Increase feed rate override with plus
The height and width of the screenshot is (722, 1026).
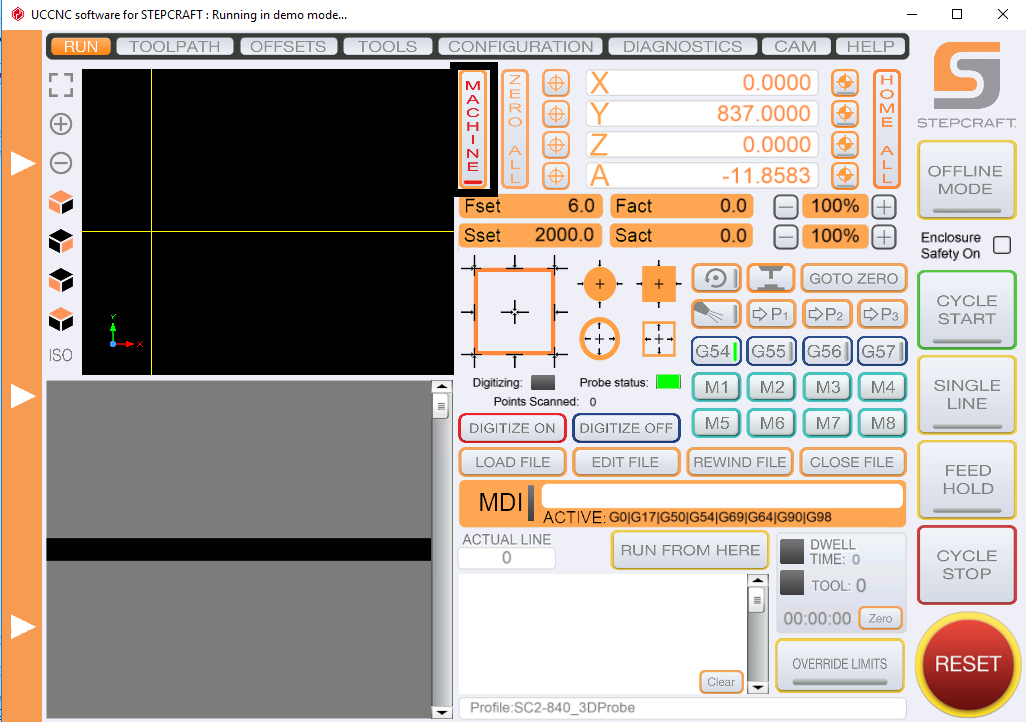[884, 207]
